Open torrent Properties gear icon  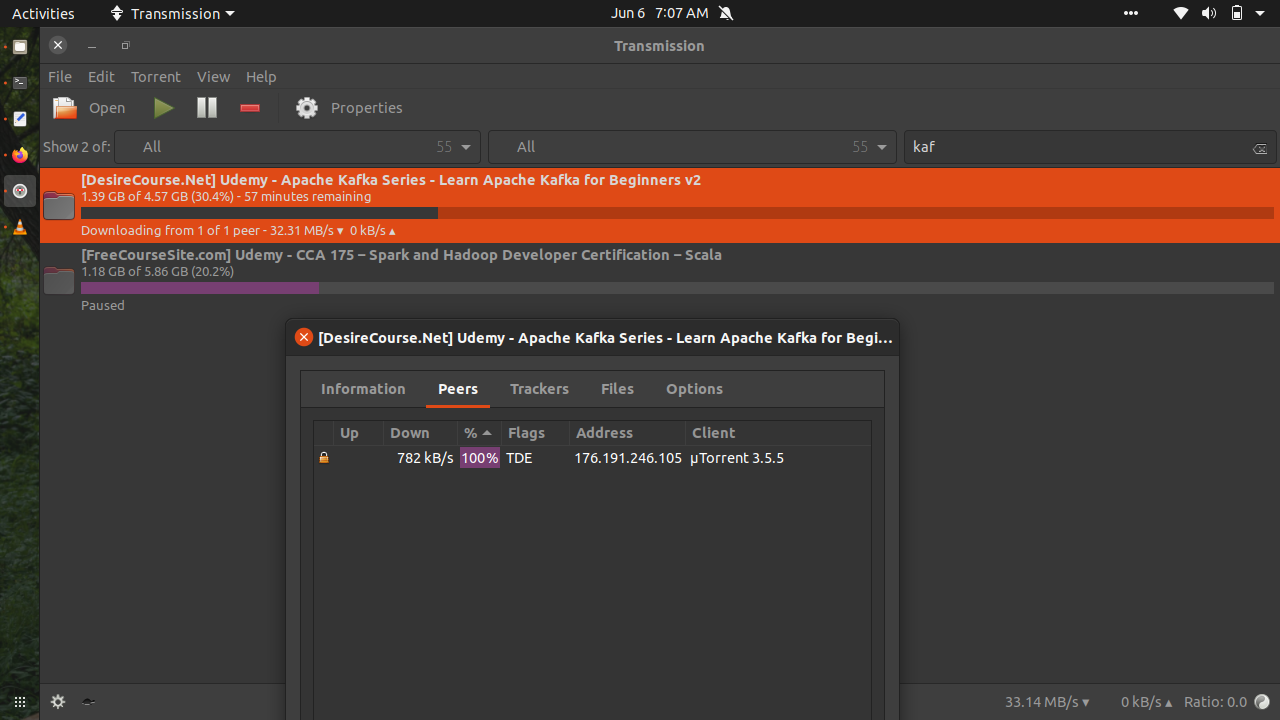coord(307,108)
